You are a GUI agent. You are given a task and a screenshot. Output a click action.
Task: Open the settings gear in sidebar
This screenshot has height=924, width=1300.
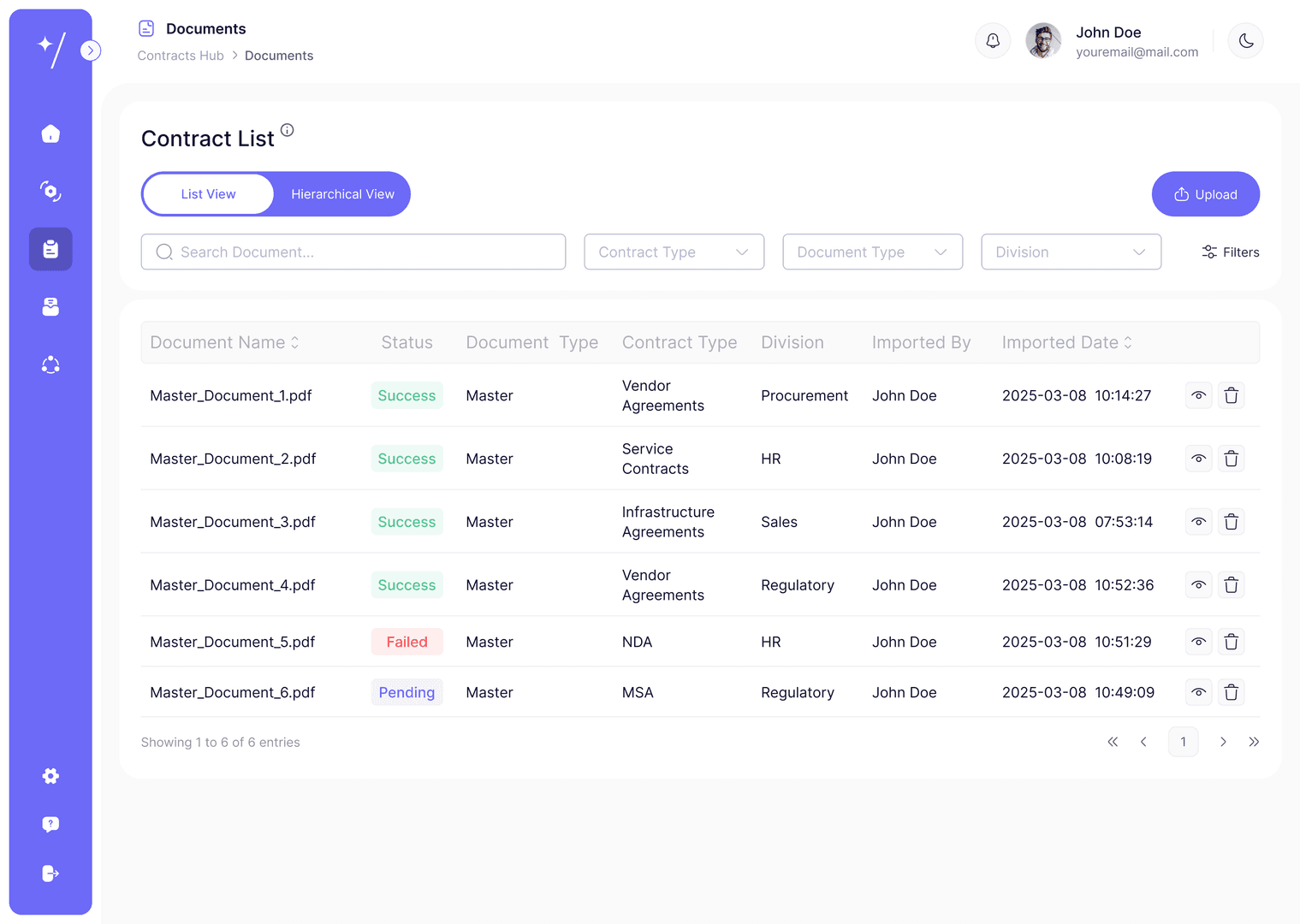50,776
